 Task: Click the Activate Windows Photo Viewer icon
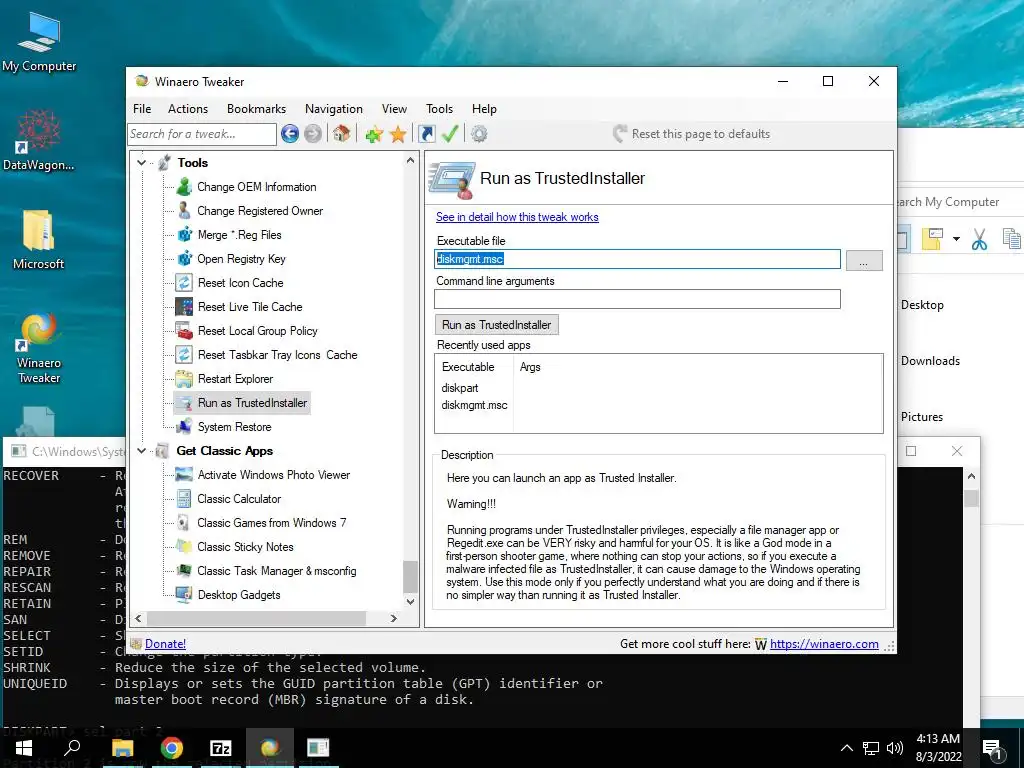pos(184,475)
